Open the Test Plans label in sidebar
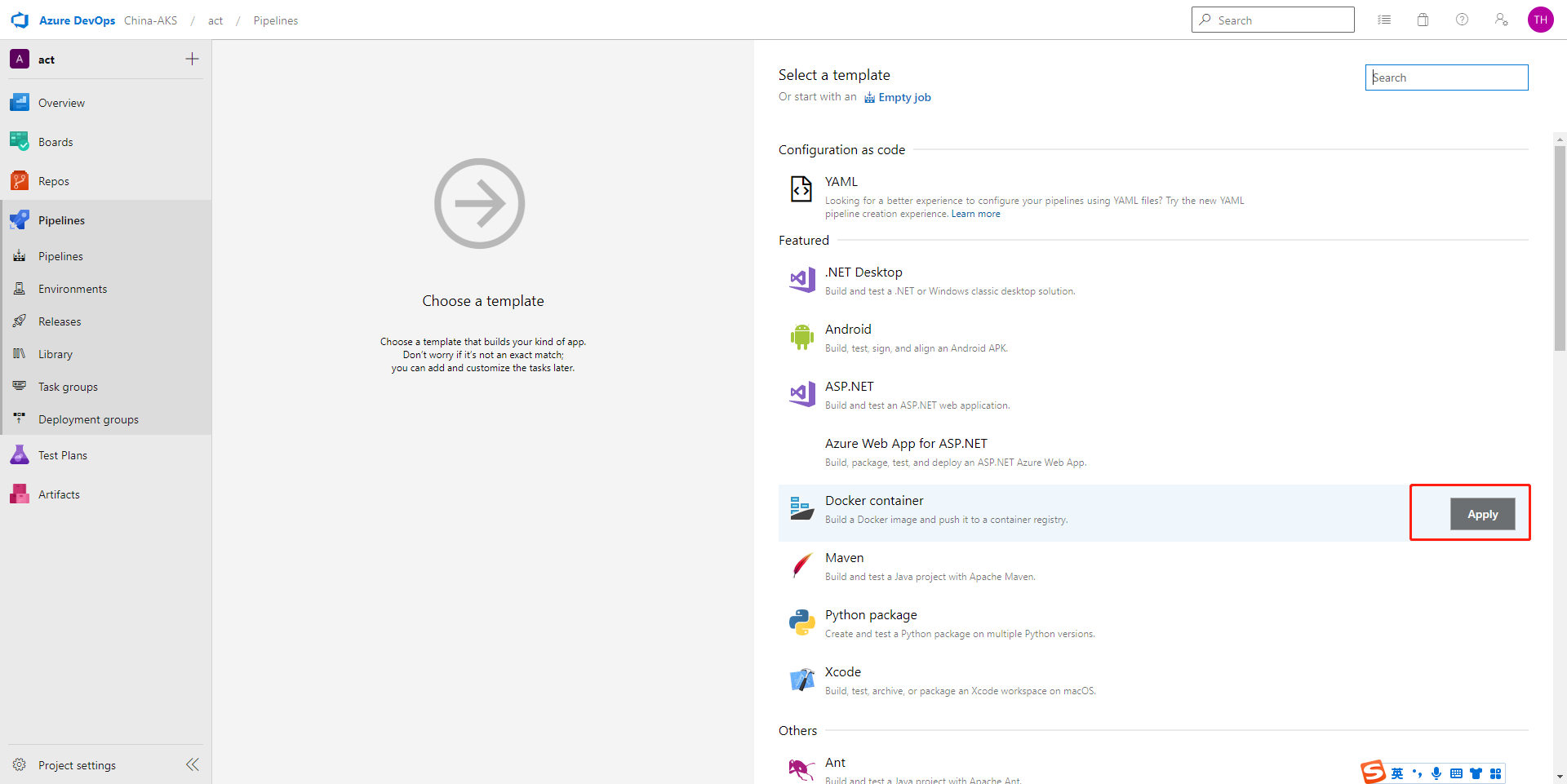Screen dimensions: 1567x784 coord(63,455)
